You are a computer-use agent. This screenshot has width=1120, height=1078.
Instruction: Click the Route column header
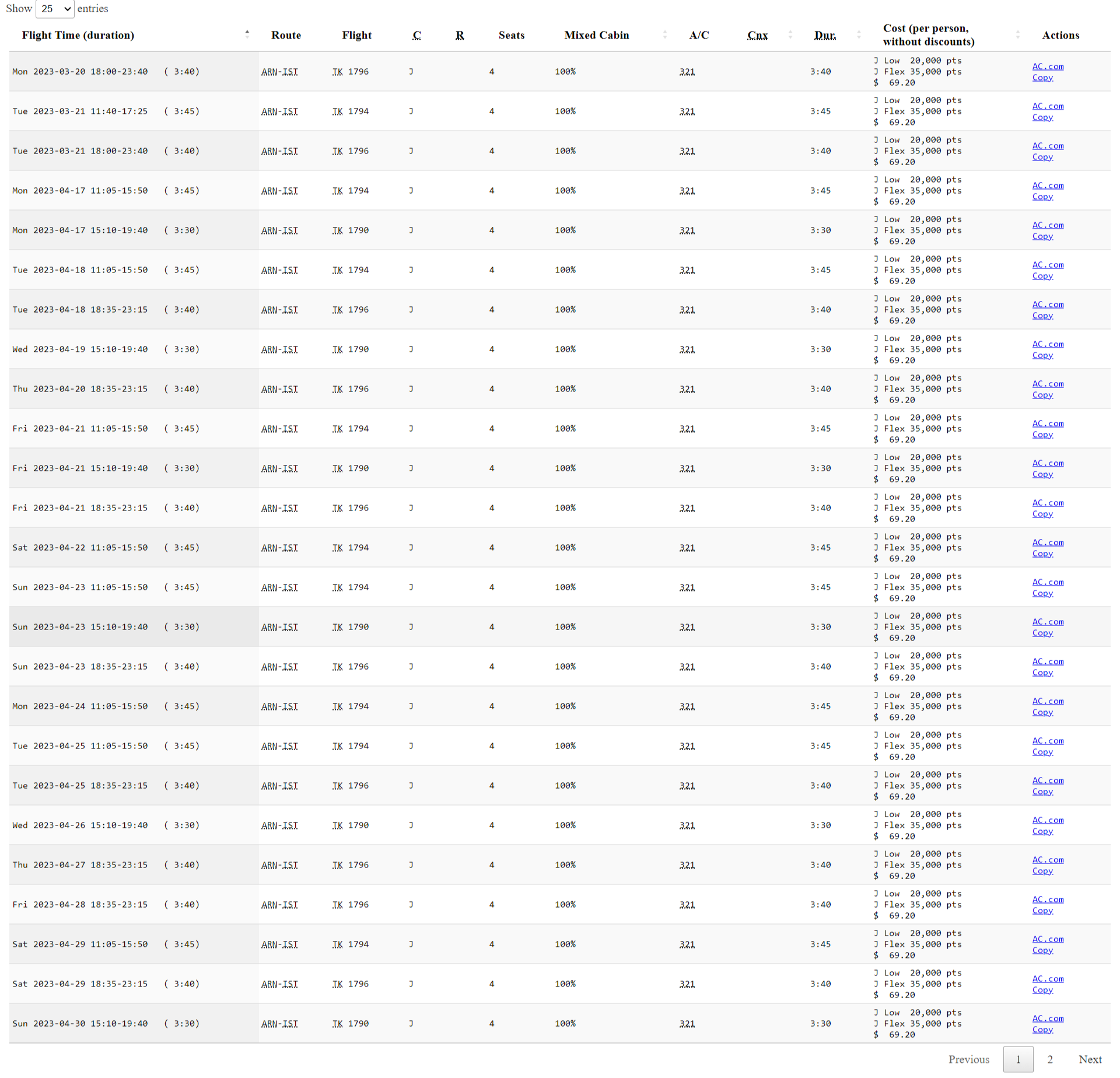point(286,35)
